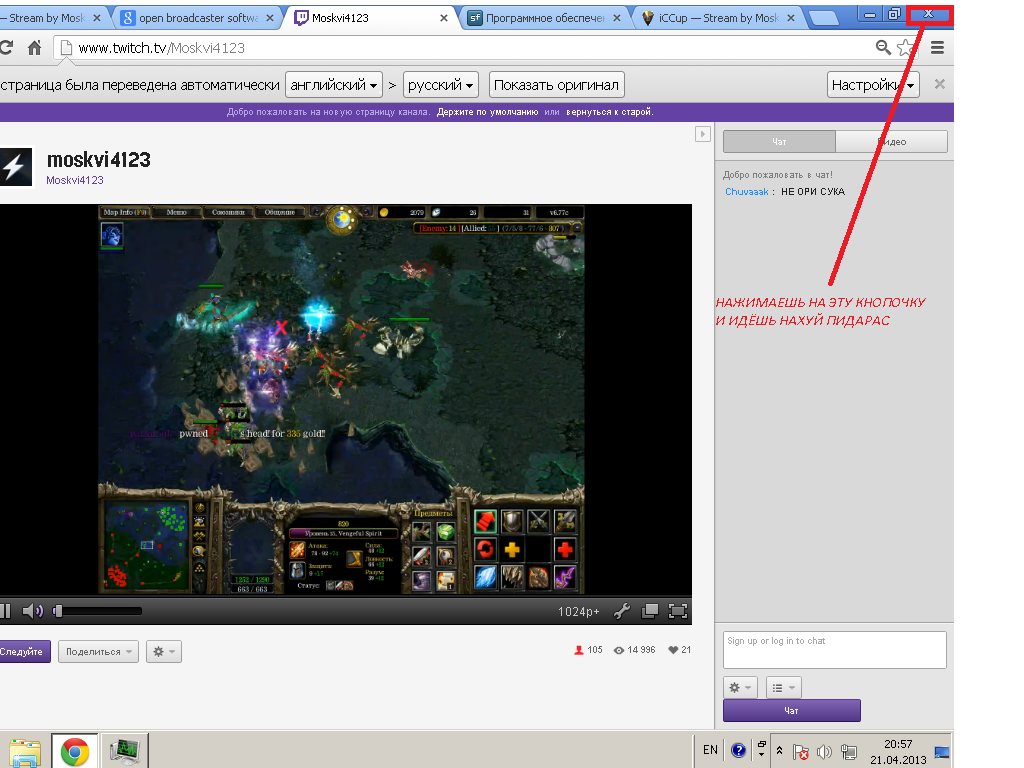This screenshot has height=768, width=1024.
Task: Click the help question mark tray icon
Action: (x=738, y=750)
